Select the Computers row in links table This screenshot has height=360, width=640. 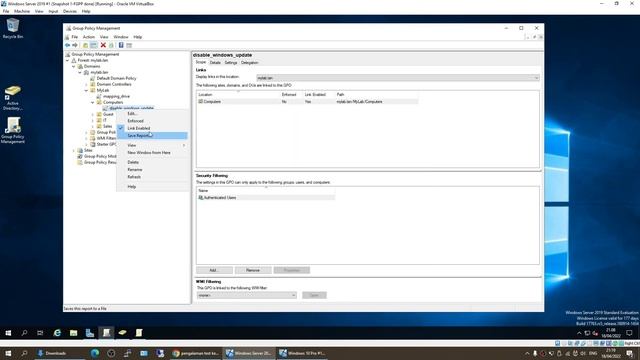pos(307,102)
